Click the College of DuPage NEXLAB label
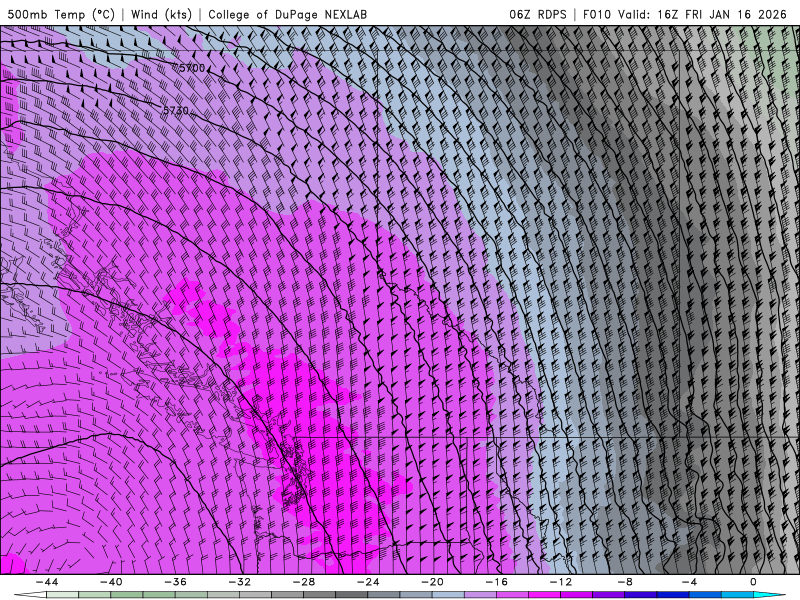Viewport: 800px width, 600px height. point(287,14)
